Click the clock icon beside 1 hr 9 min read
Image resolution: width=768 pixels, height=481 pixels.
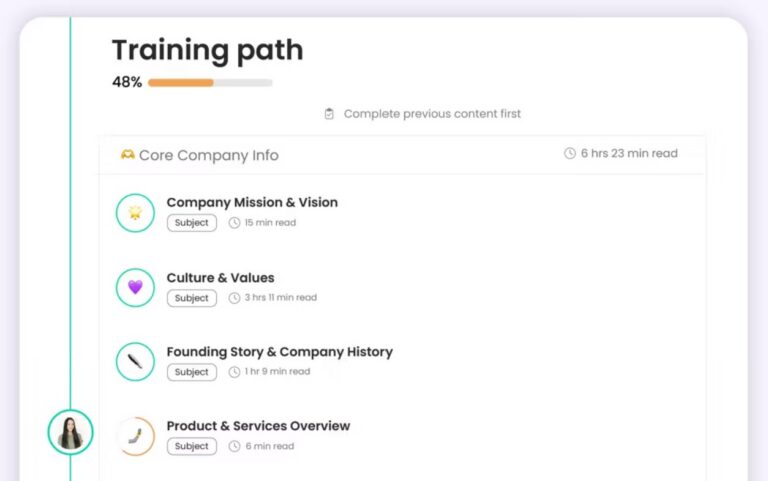coord(235,372)
